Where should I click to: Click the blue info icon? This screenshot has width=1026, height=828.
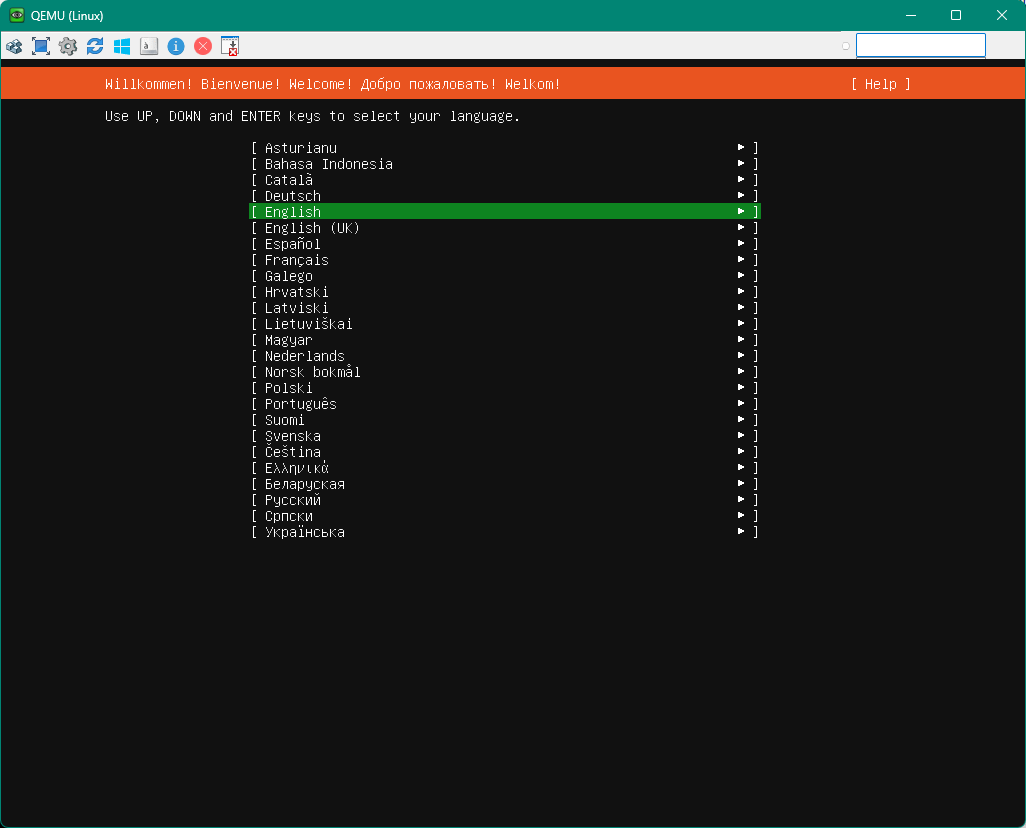pos(176,46)
